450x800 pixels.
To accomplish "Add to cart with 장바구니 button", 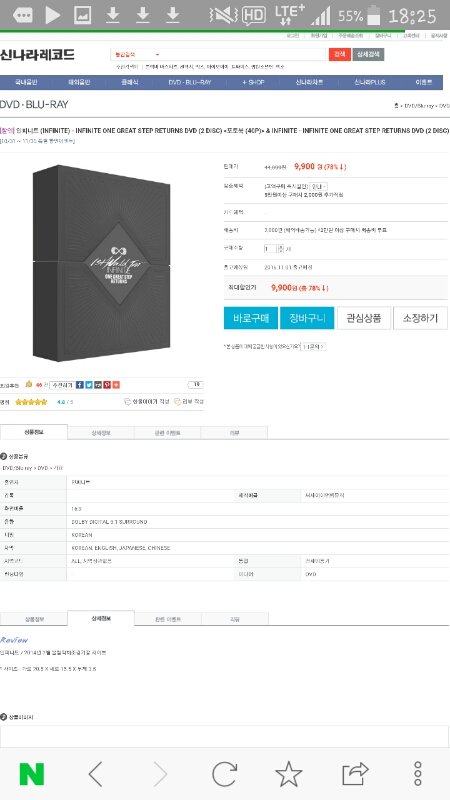I will click(x=308, y=318).
